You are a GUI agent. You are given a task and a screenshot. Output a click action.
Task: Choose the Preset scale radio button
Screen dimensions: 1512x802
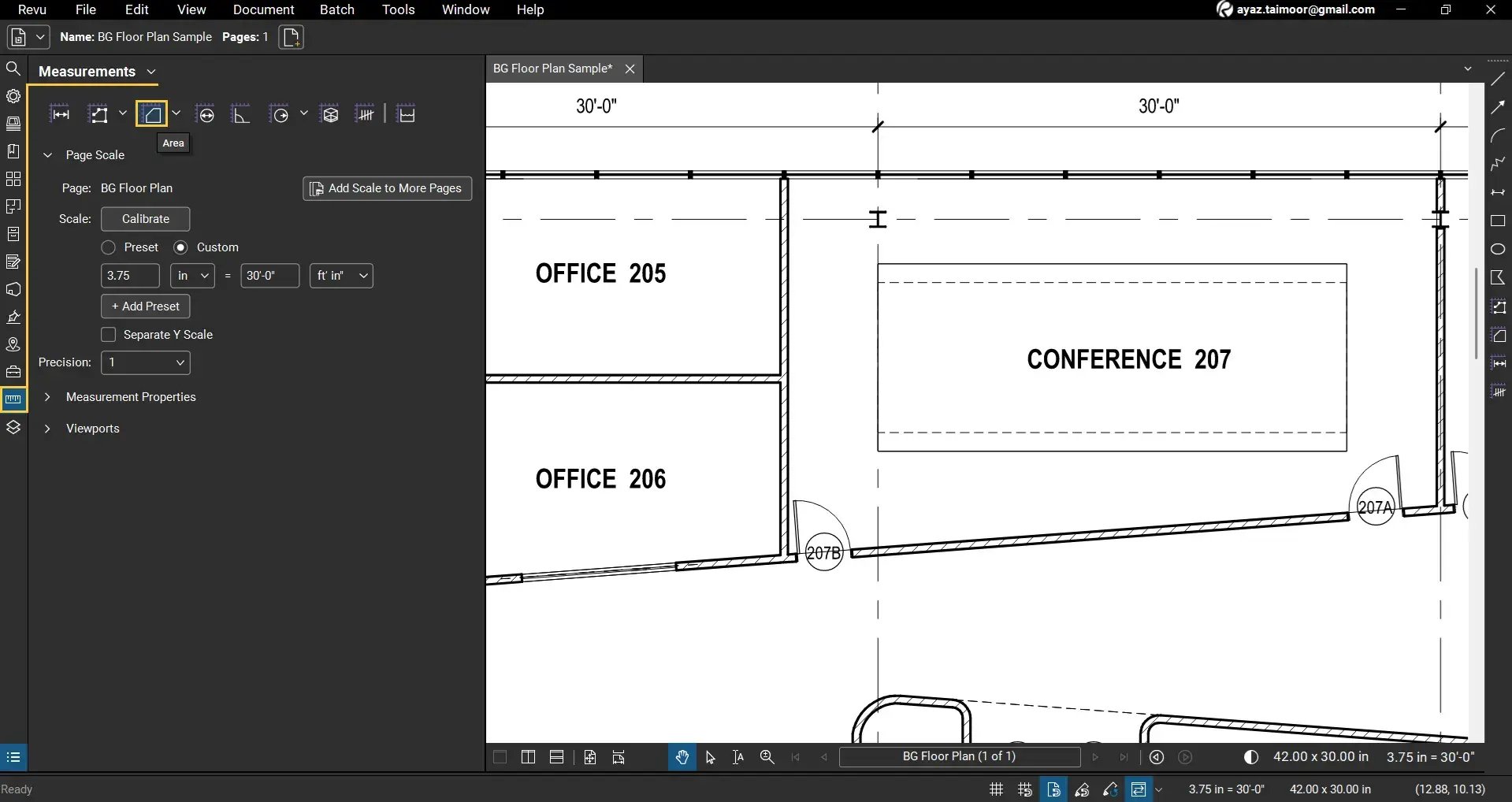109,247
